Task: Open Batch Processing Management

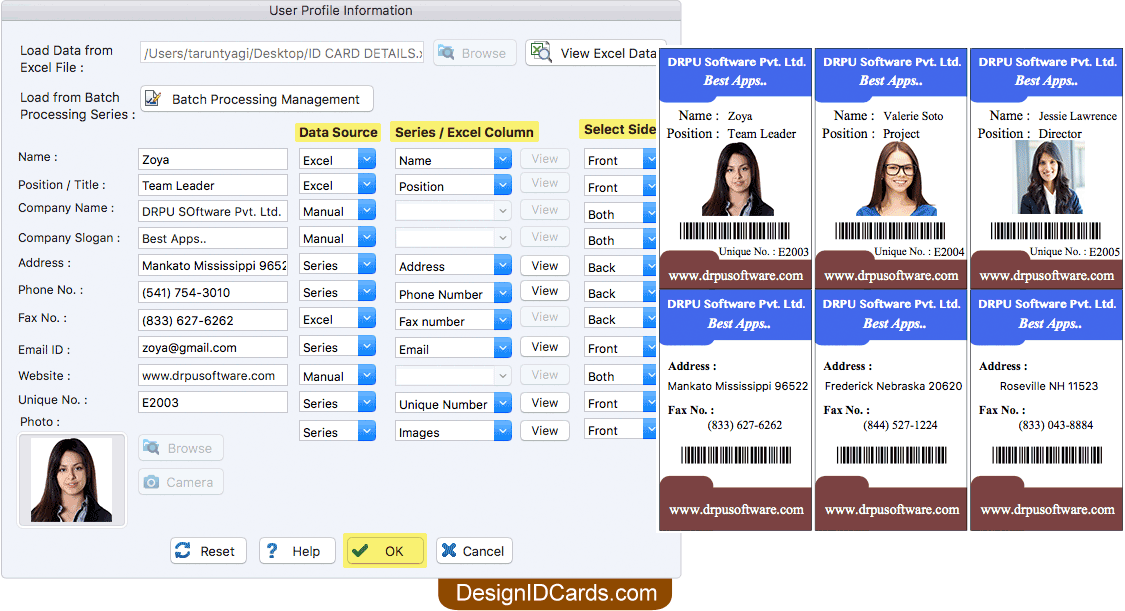Action: tap(257, 99)
